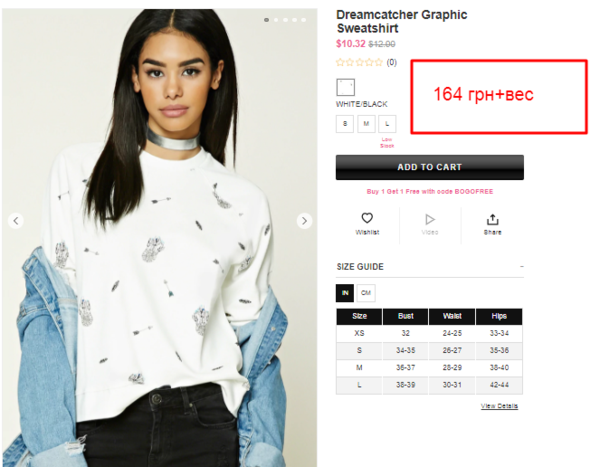Click the Wishlist heart icon

click(x=367, y=218)
